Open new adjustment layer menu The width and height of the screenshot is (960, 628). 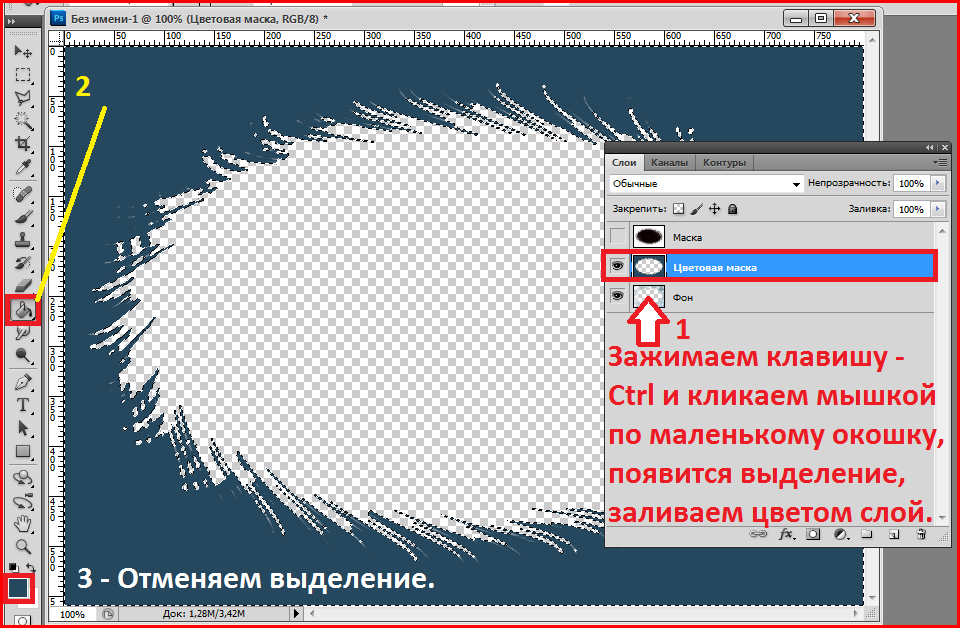point(841,534)
